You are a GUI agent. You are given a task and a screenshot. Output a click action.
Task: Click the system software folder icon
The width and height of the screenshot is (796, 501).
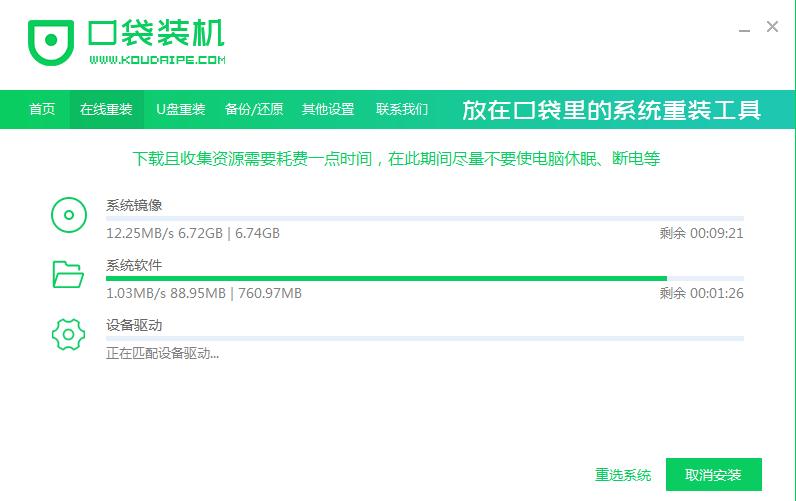[68, 275]
